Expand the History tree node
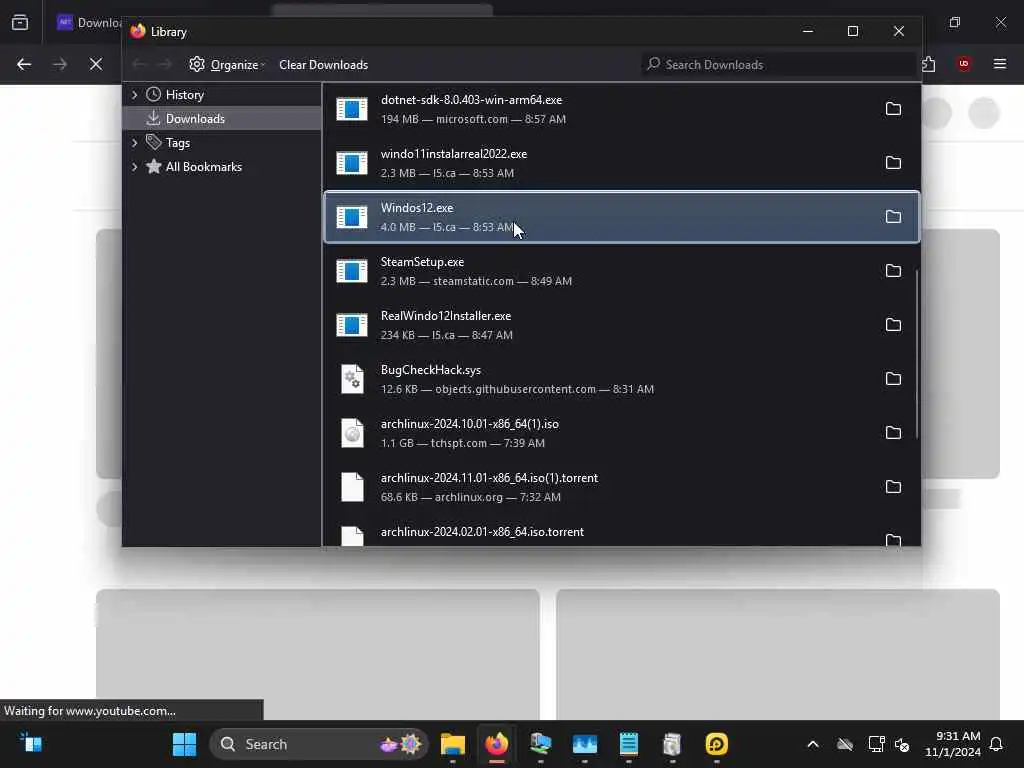 135,95
